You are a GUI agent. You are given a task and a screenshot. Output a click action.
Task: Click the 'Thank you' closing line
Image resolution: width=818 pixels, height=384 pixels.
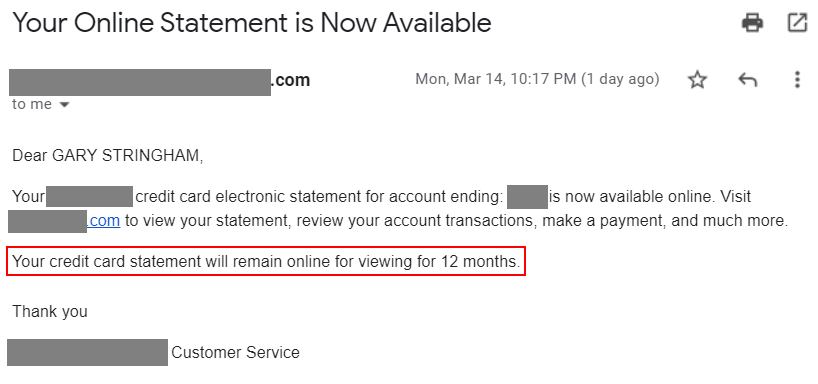click(50, 311)
